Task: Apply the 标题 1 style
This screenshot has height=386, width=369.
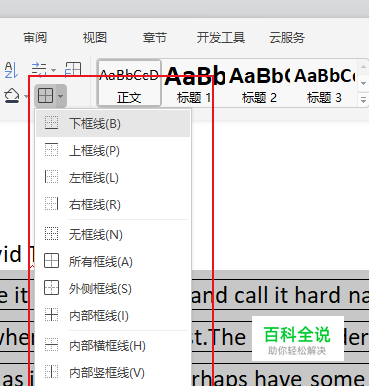Action: [x=194, y=83]
